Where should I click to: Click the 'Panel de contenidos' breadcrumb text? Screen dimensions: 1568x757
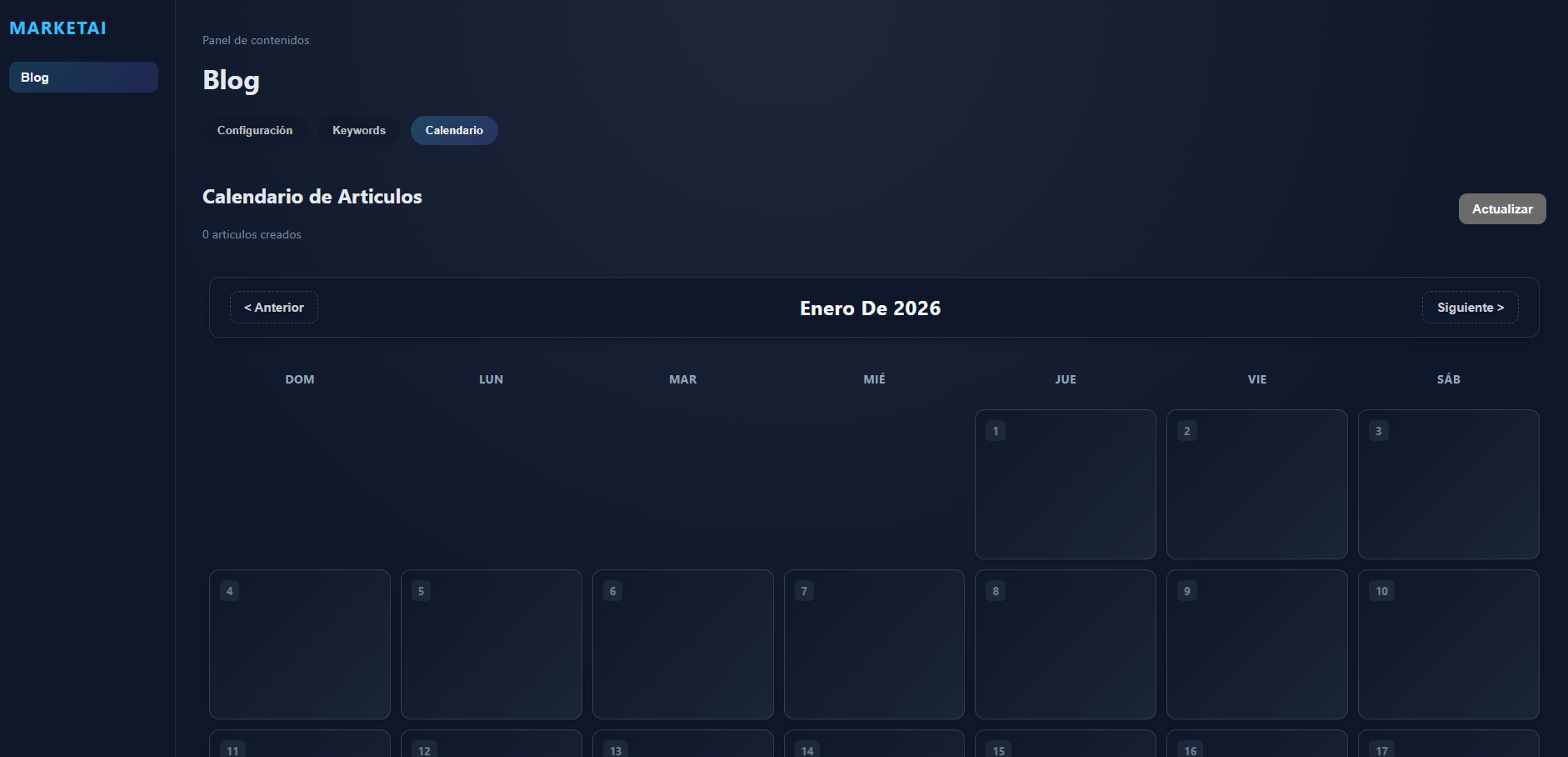[256, 40]
